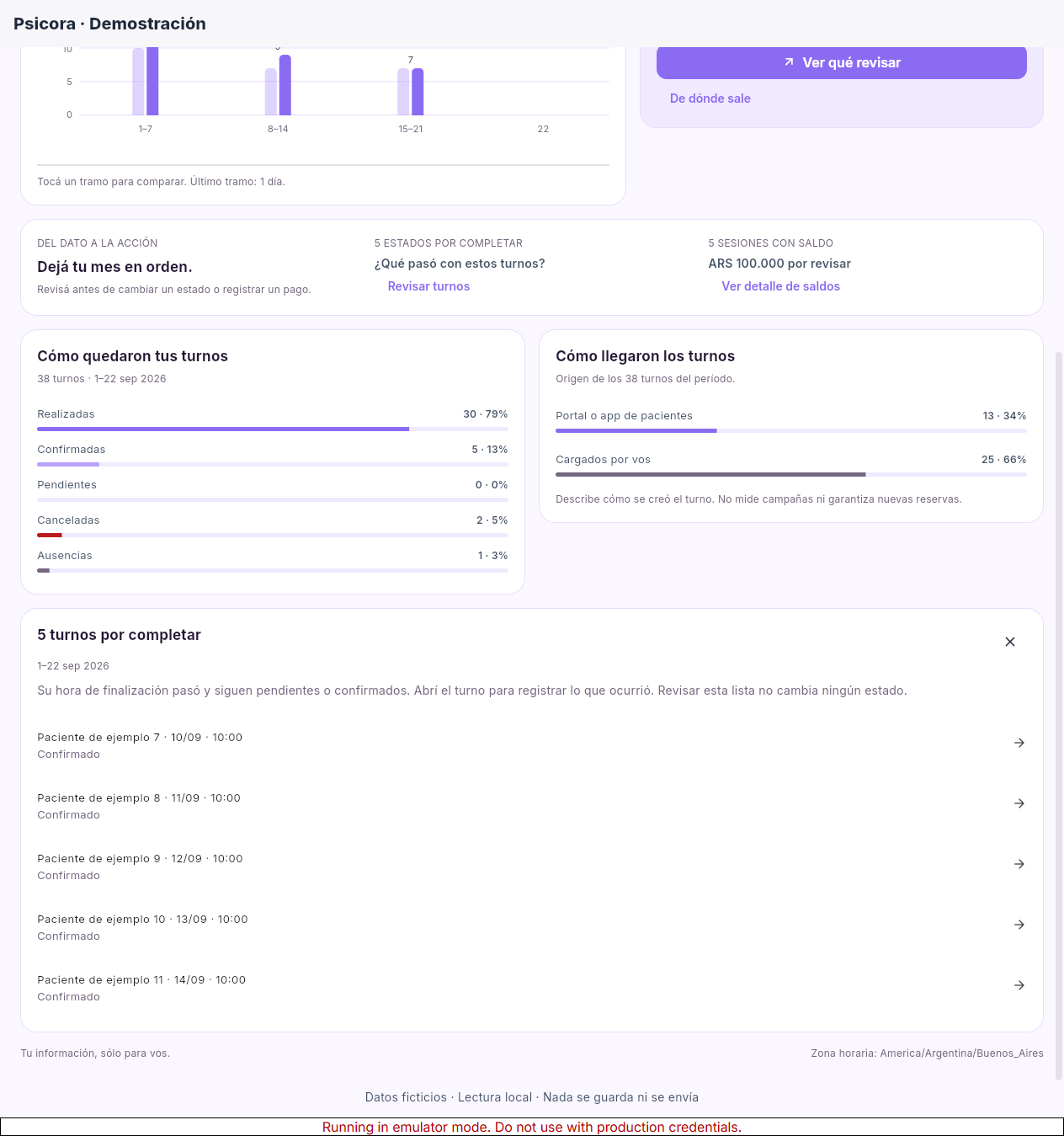
Task: Select the 15–21 chart bar group
Action: click(x=411, y=91)
